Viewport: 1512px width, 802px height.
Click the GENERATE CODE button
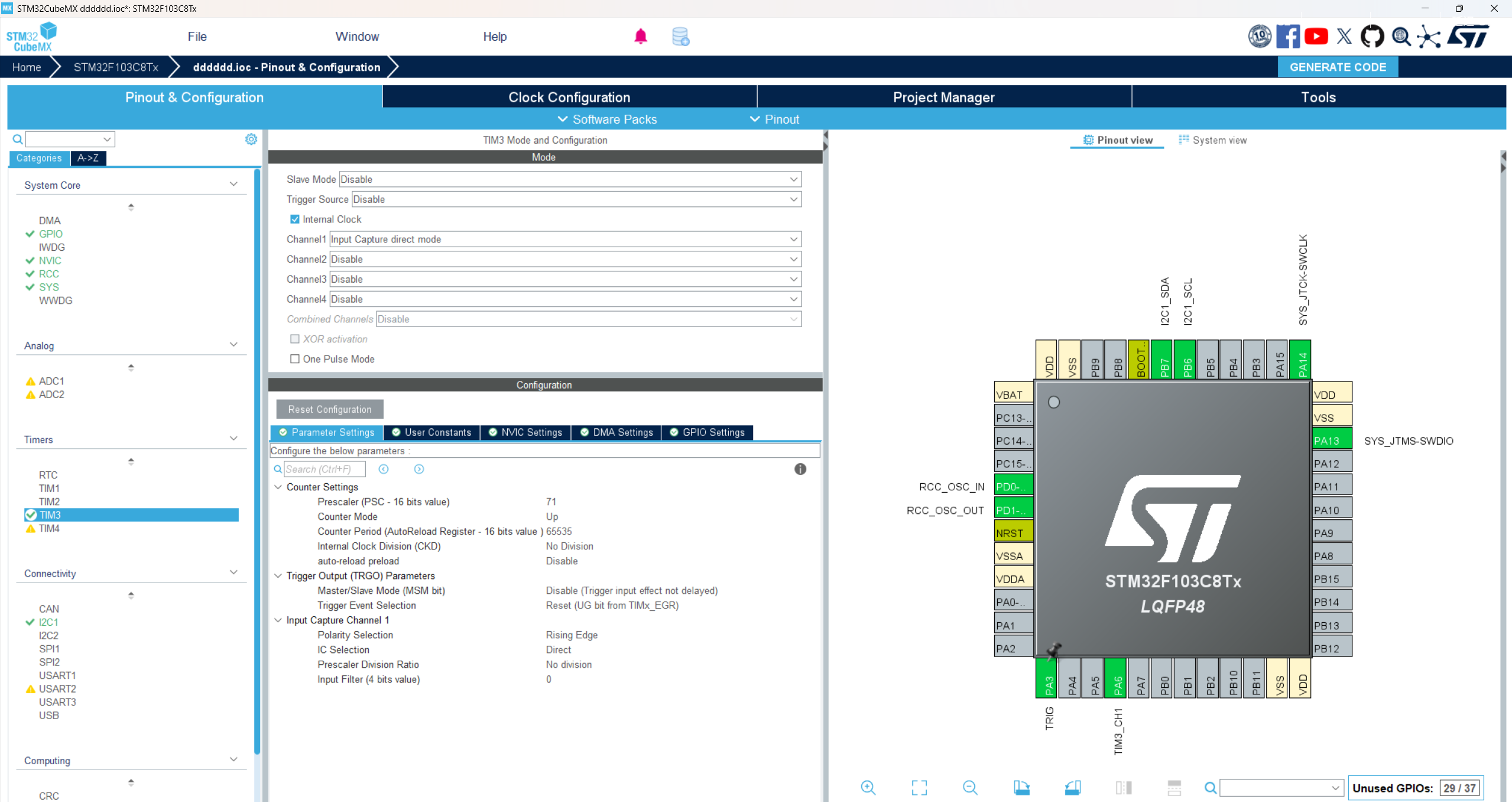[x=1338, y=67]
